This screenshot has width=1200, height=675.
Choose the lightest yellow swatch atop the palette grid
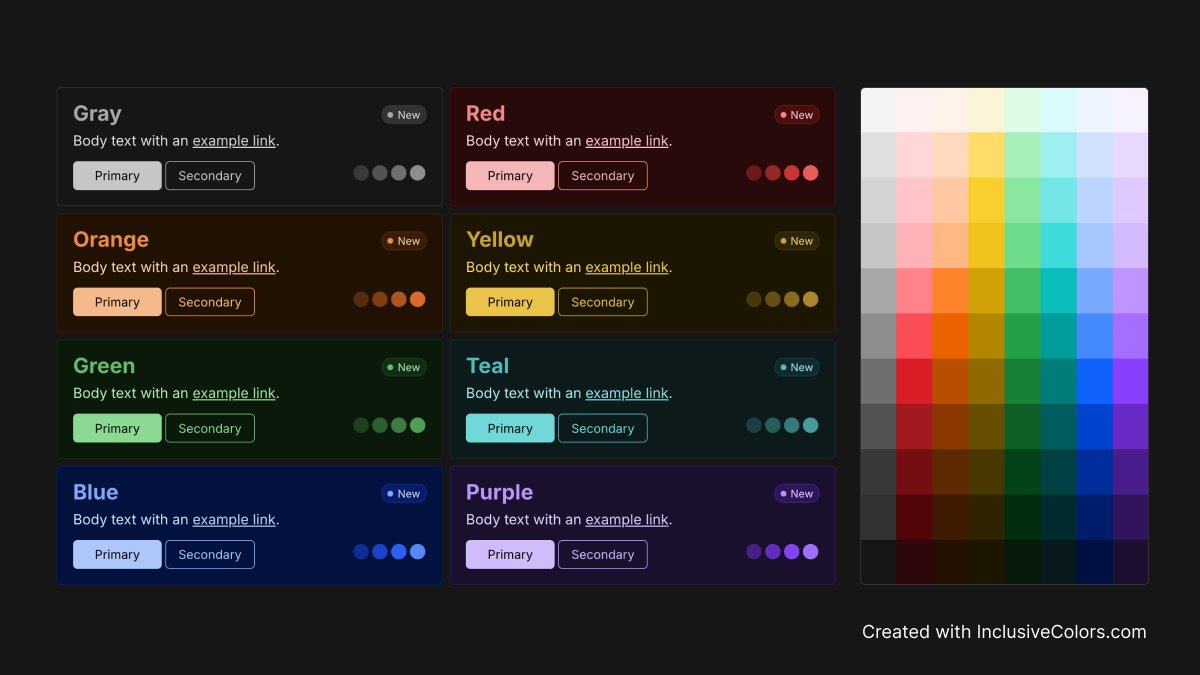987,110
